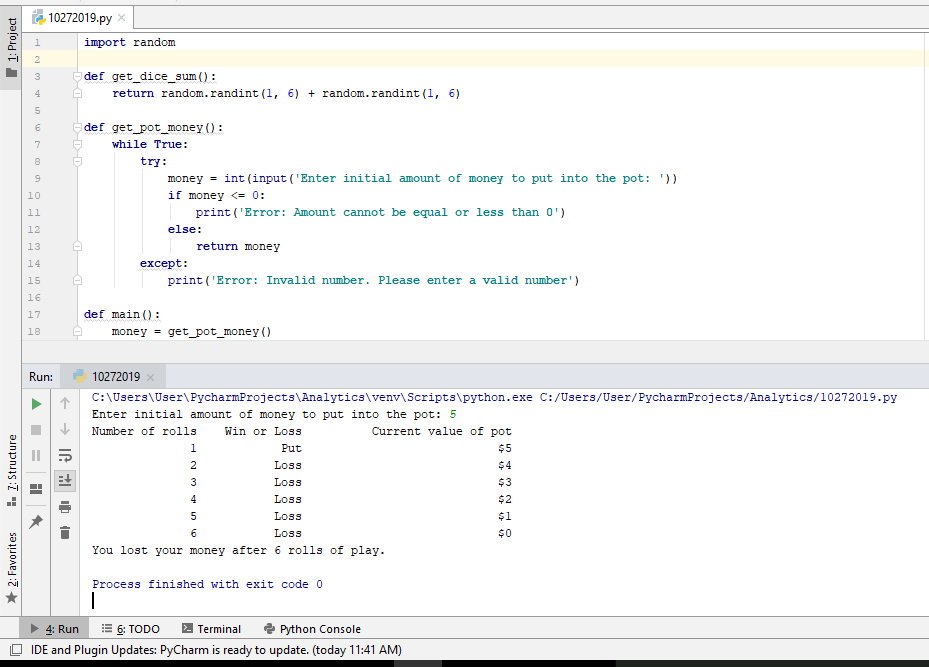Click fold end marker on return money line
This screenshot has width=929, height=667.
pyautogui.click(x=77, y=246)
